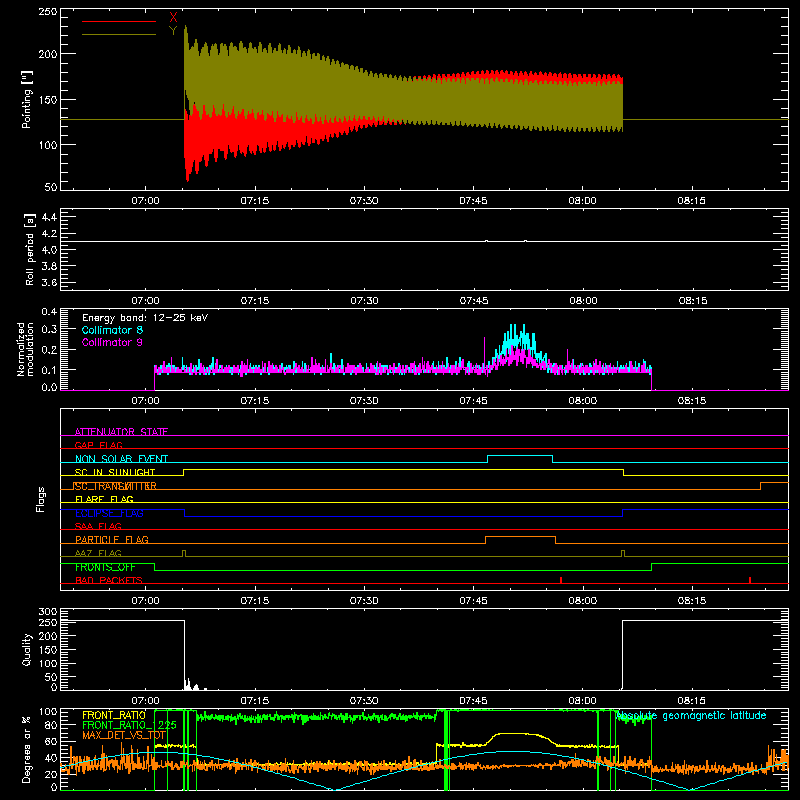Click the red X legend label

click(173, 18)
